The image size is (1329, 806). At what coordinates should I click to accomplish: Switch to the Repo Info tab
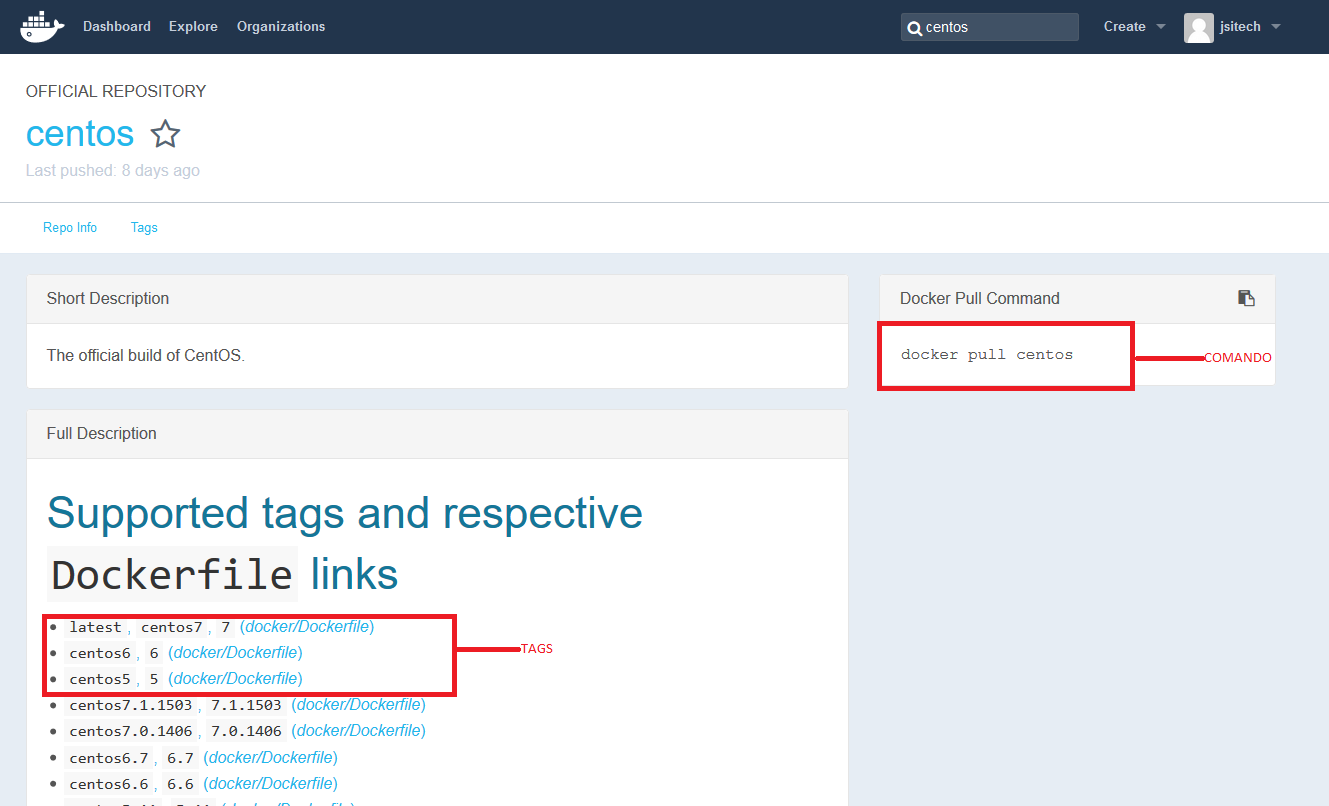pyautogui.click(x=70, y=228)
